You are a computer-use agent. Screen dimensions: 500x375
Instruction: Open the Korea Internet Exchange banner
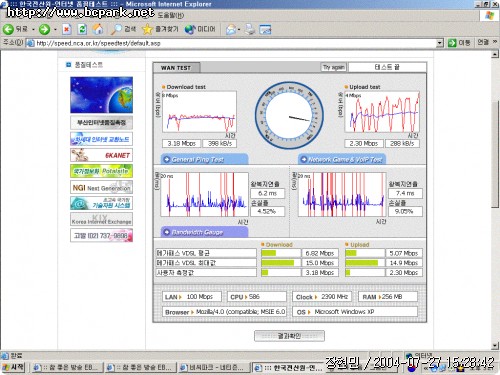pos(101,219)
